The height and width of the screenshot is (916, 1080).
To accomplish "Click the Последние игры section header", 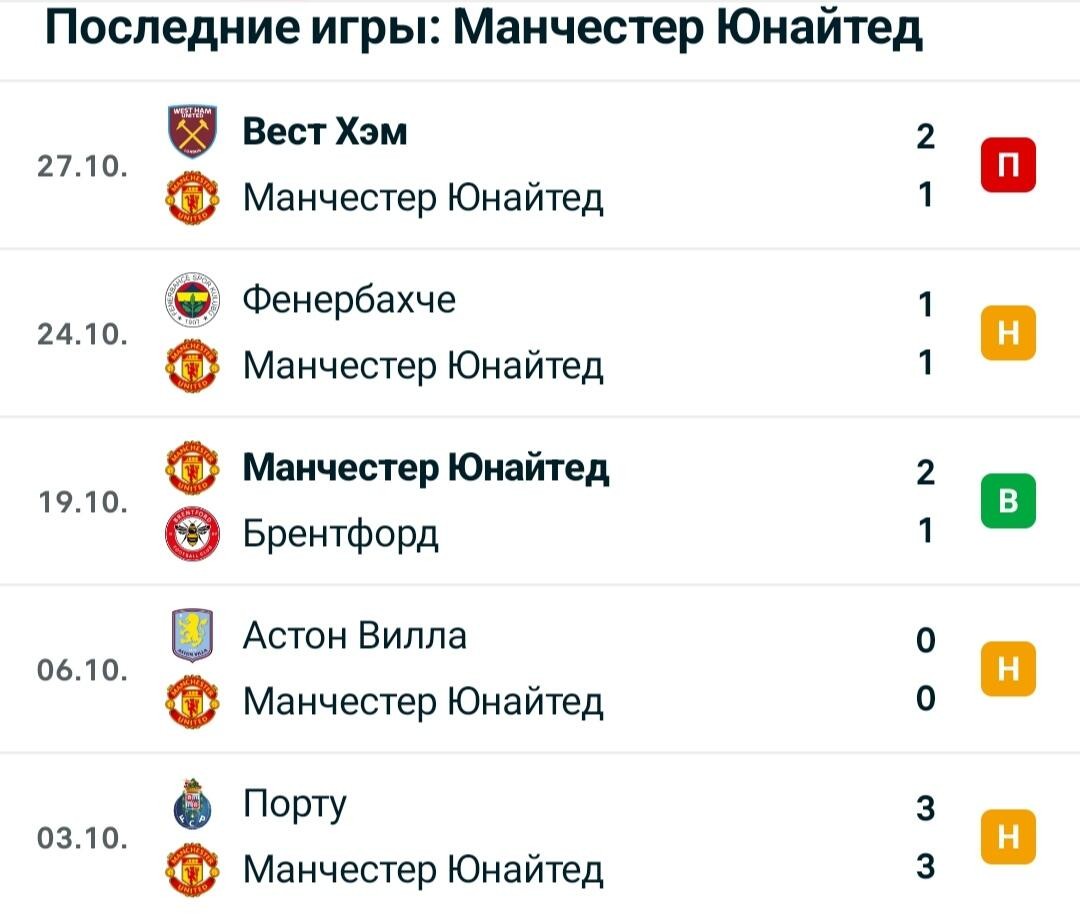I will point(484,29).
